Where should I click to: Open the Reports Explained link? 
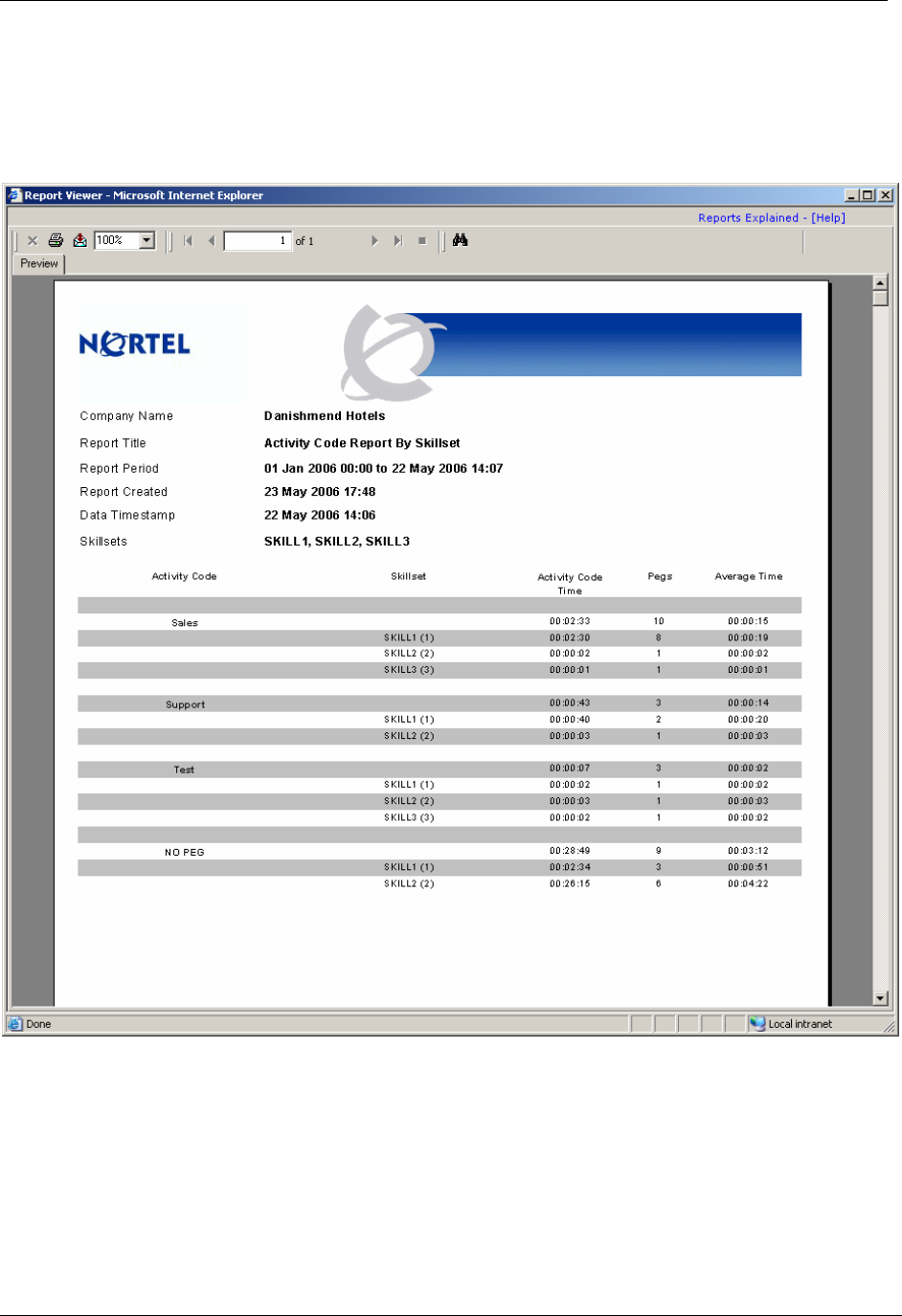[748, 218]
